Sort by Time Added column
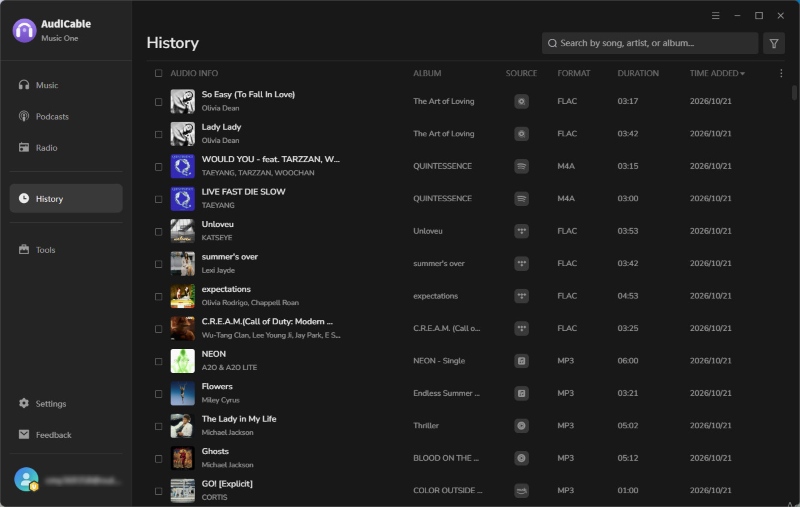The width and height of the screenshot is (800, 507). point(717,73)
